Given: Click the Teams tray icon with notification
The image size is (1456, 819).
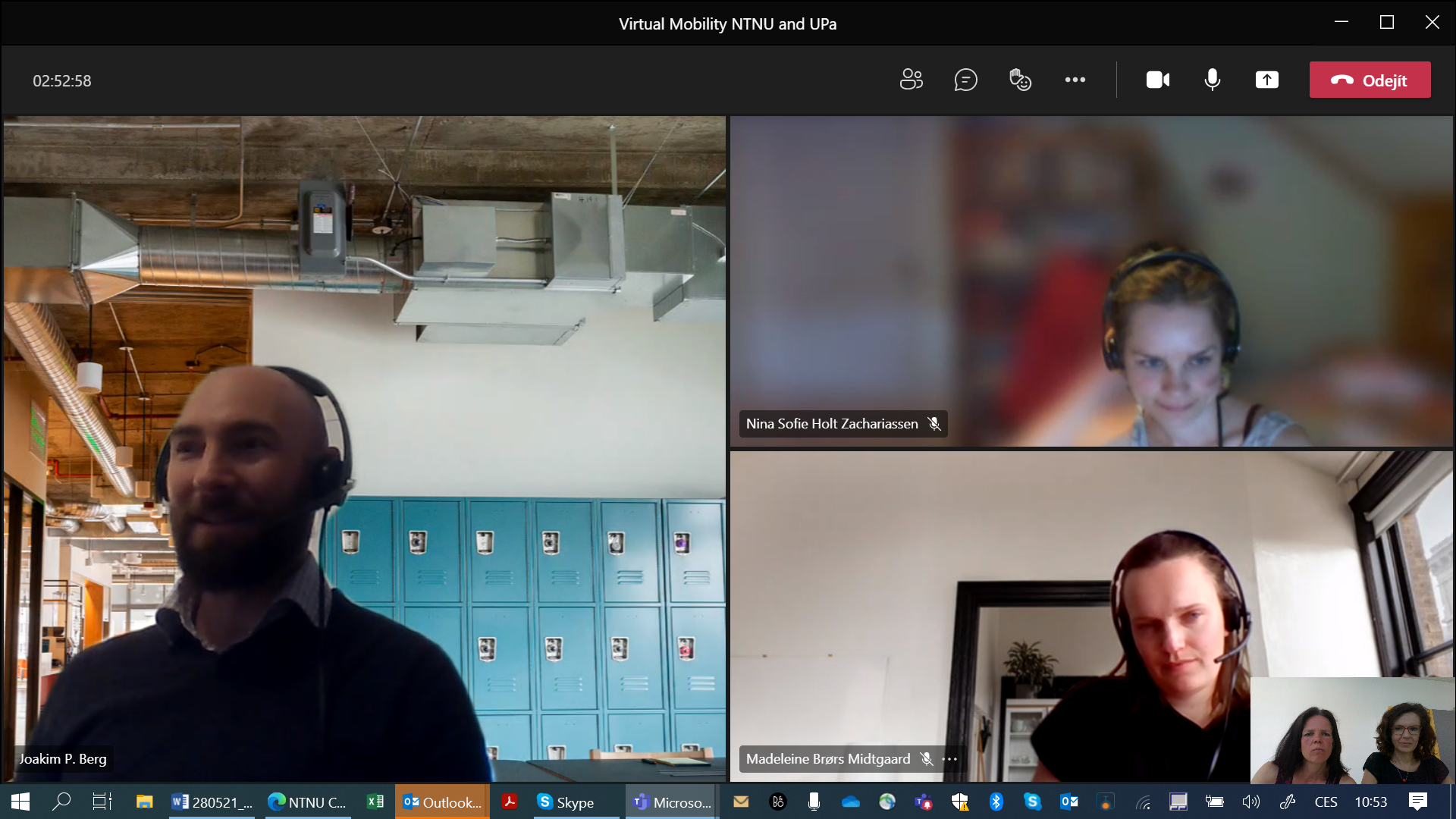Looking at the screenshot, I should pyautogui.click(x=923, y=802).
